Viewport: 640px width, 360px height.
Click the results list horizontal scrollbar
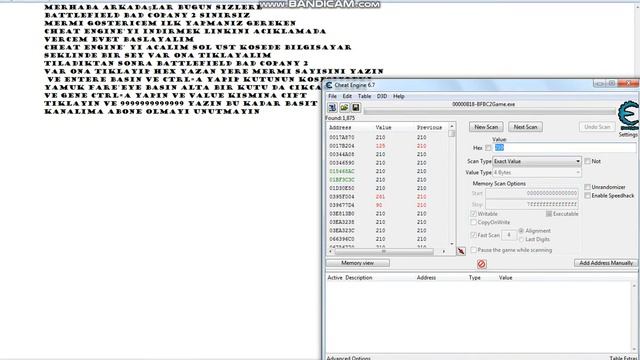[384, 251]
